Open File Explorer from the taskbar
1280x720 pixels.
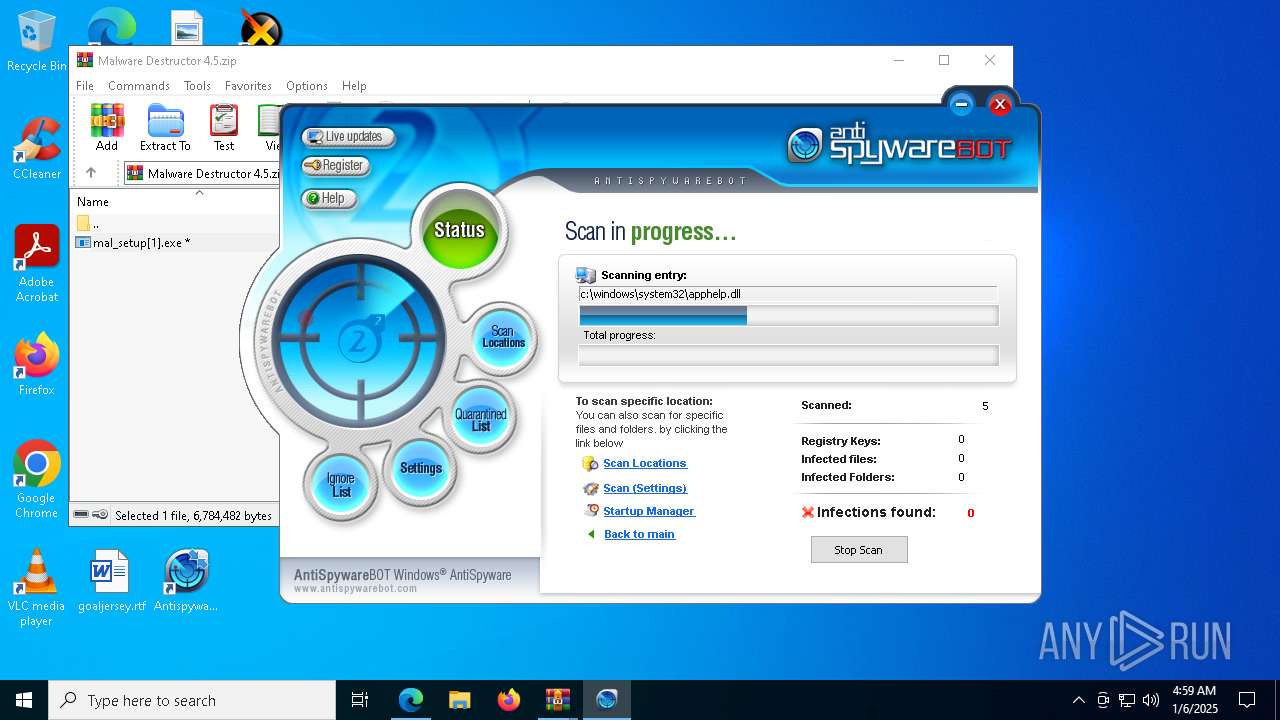[460, 700]
